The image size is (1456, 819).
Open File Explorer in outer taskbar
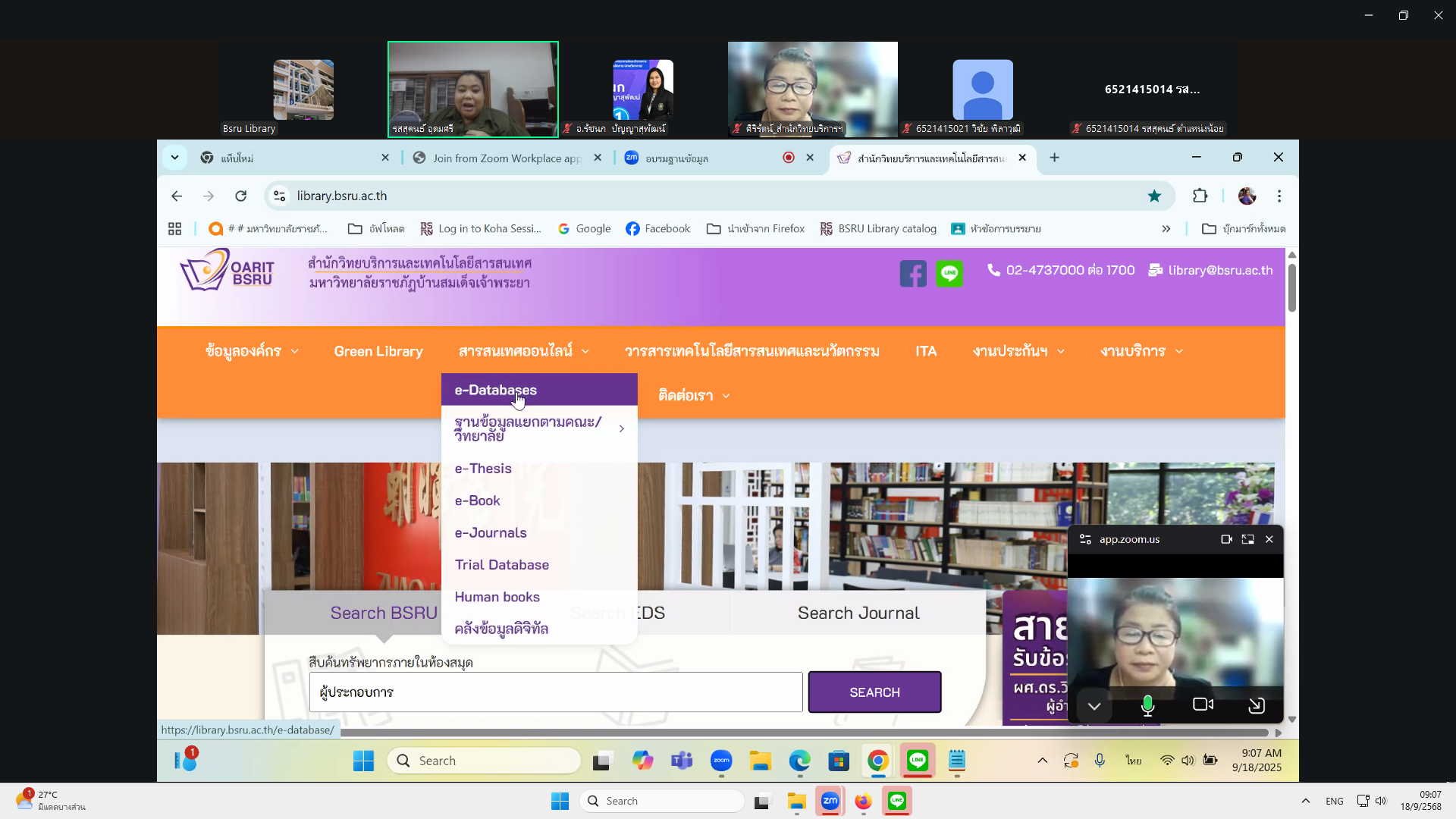[796, 802]
